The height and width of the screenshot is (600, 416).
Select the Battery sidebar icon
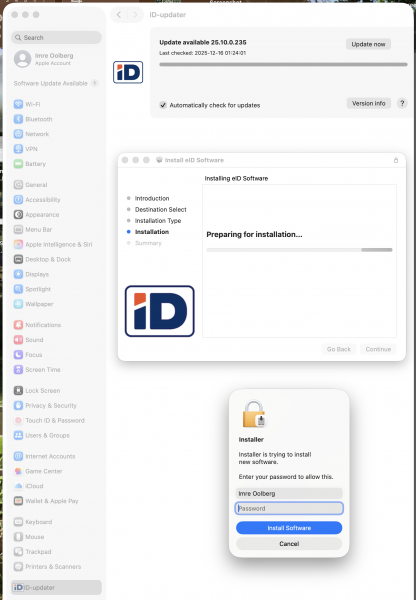pos(18,164)
